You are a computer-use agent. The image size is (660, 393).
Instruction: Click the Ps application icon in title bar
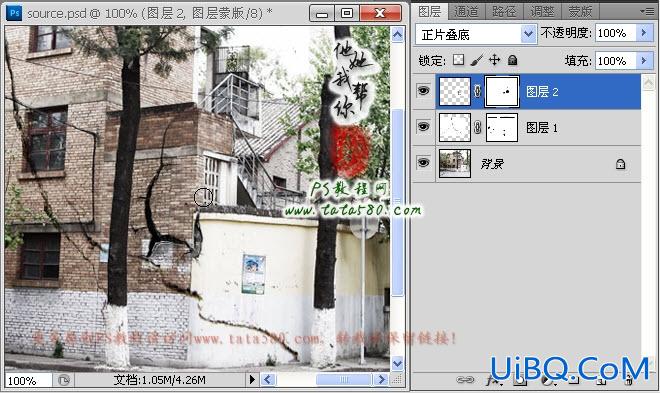pos(14,13)
